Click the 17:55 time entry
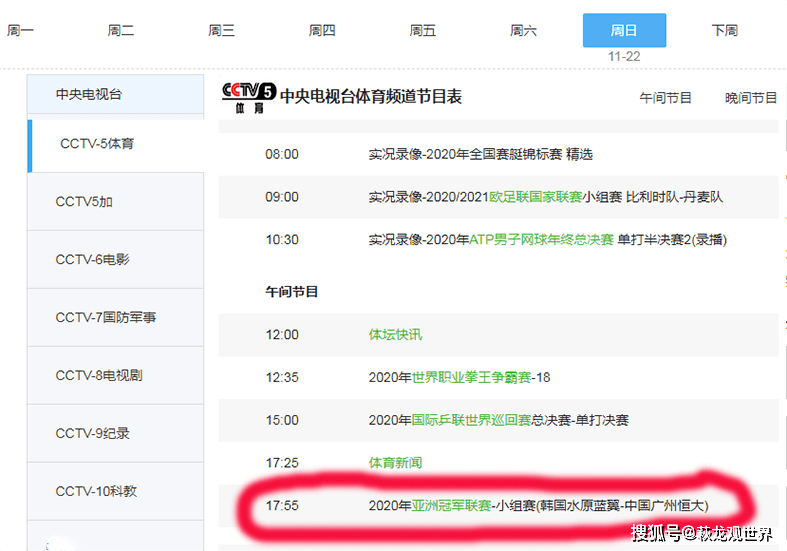The image size is (787, 551). click(282, 505)
